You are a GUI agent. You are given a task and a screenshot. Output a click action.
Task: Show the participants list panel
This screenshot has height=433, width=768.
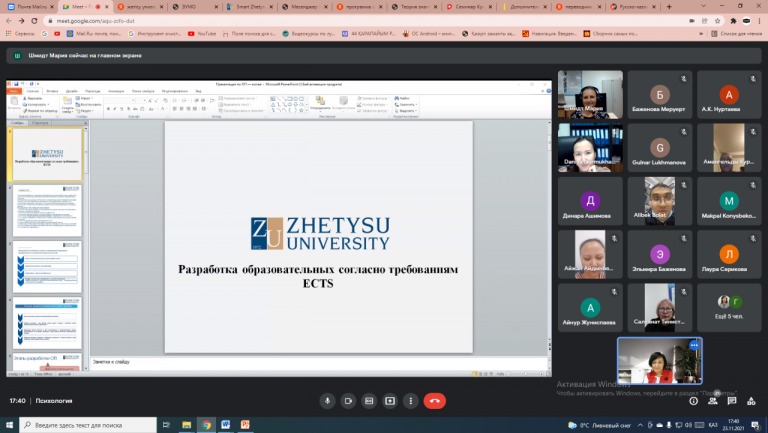pos(711,400)
